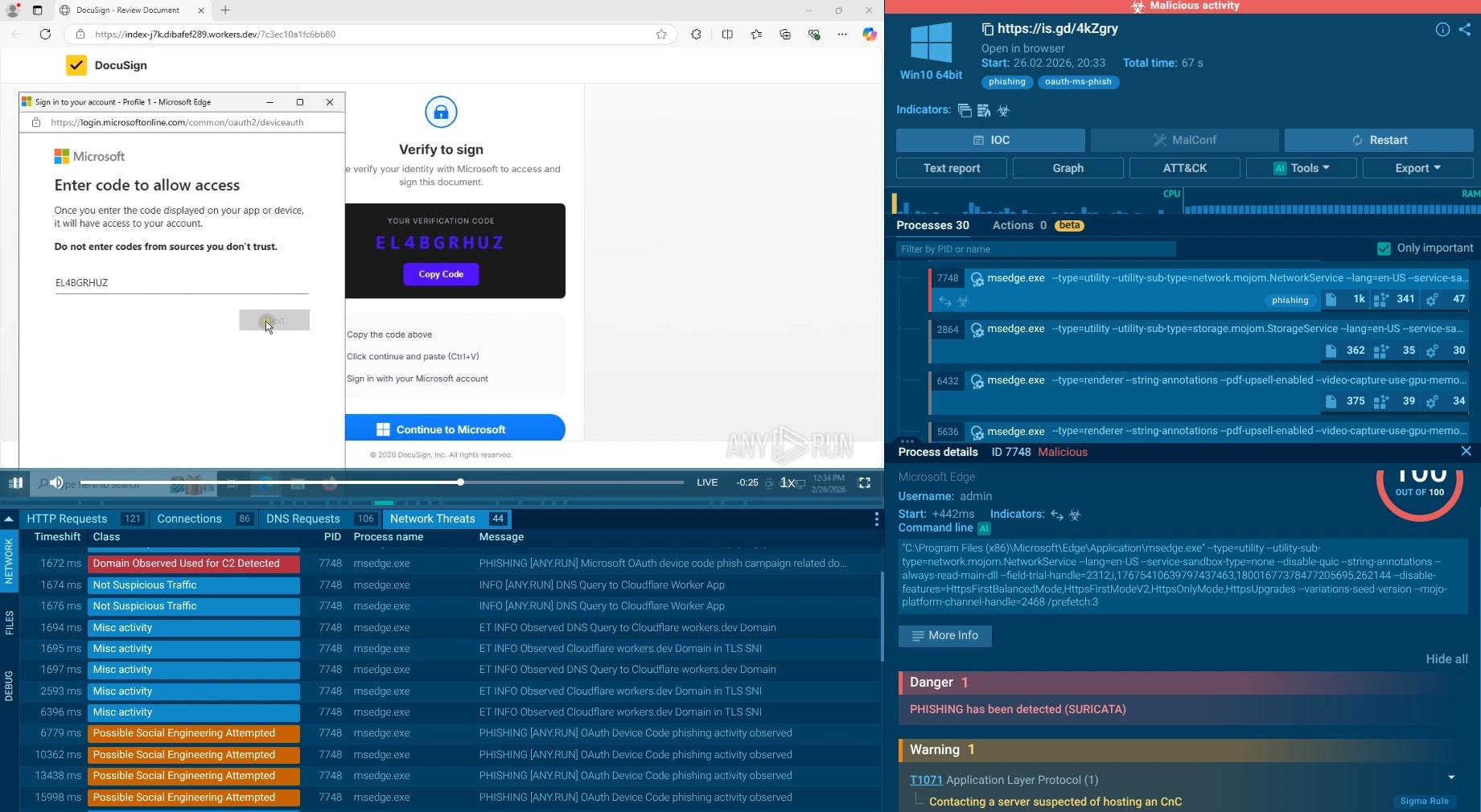1481x812 pixels.
Task: Collapse the T1071 Application Layer Protocol entry
Action: tap(1451, 778)
